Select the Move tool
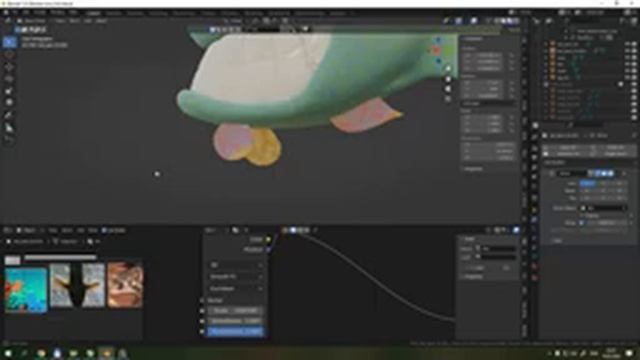Screen dimensions: 640x360 (9, 67)
